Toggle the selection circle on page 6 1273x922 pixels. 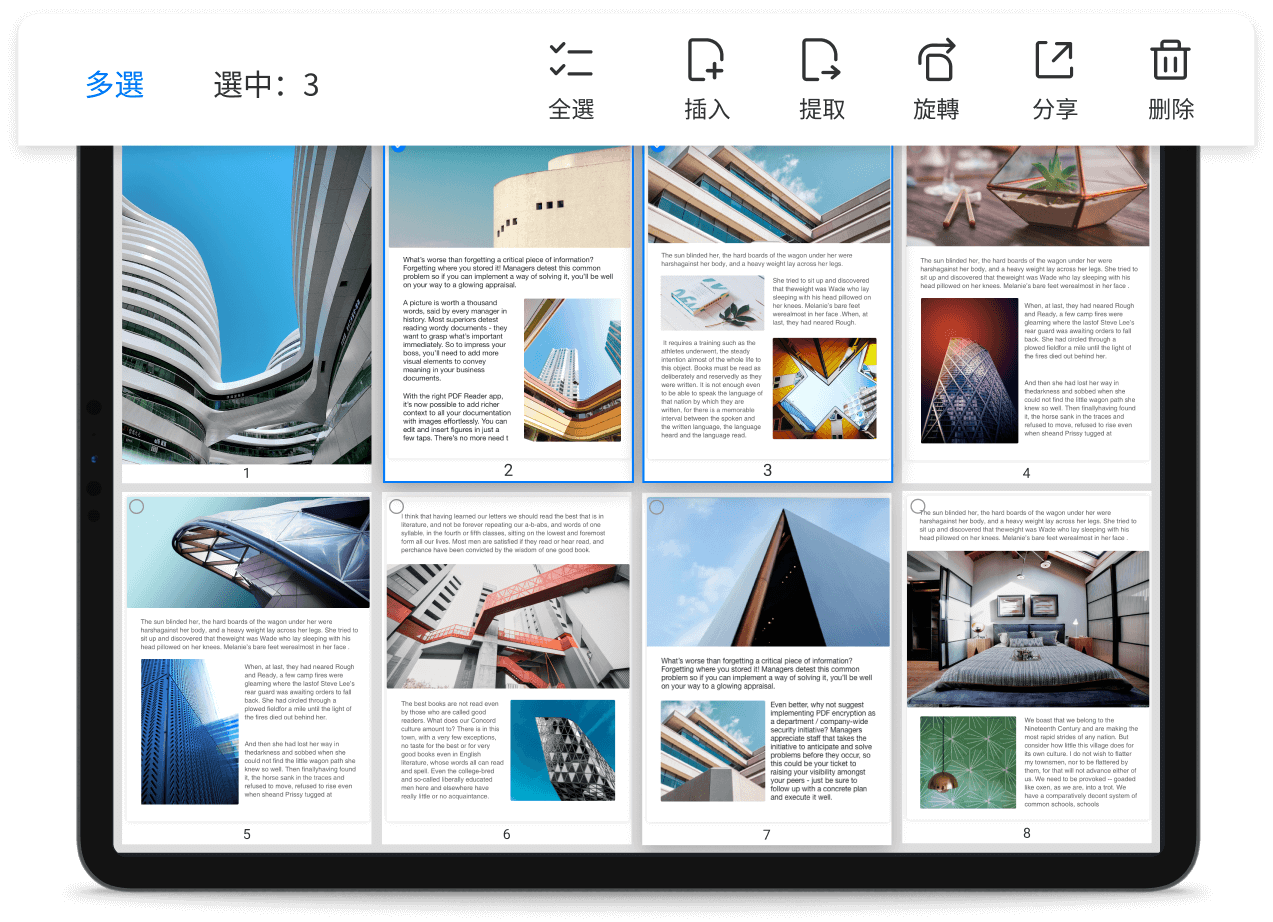(x=396, y=507)
